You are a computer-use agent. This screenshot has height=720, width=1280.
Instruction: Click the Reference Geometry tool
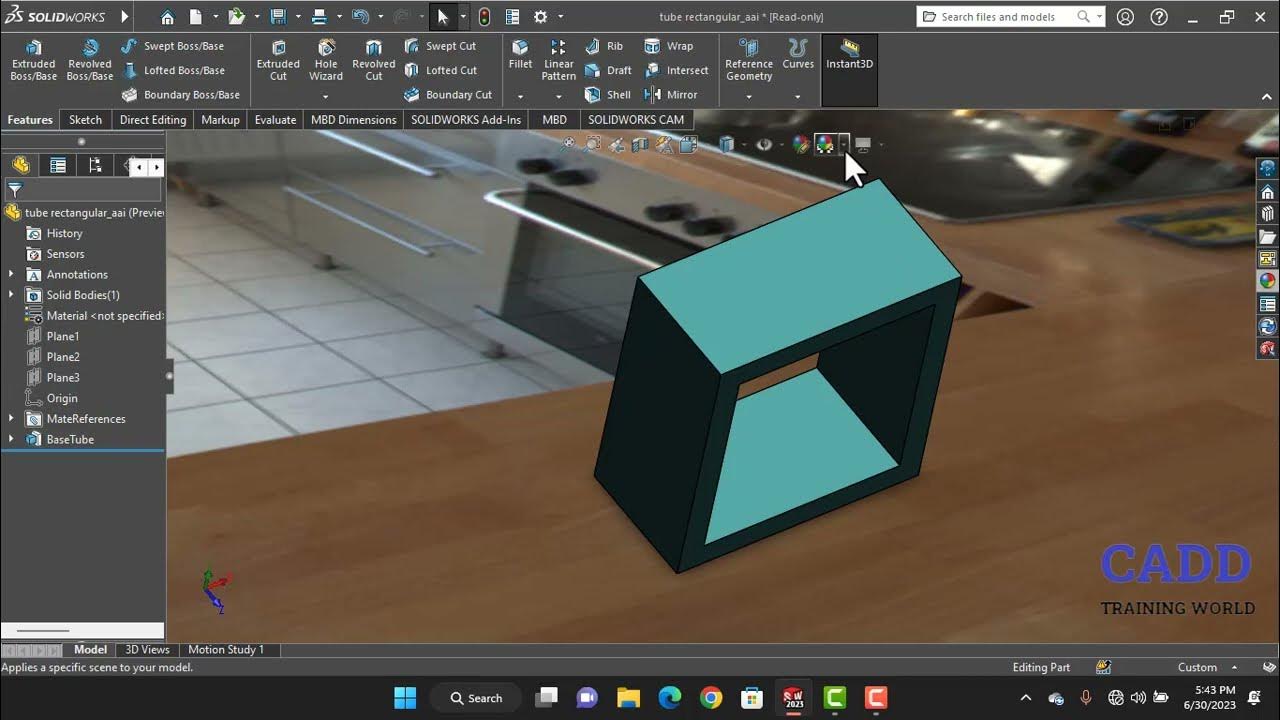(x=749, y=61)
